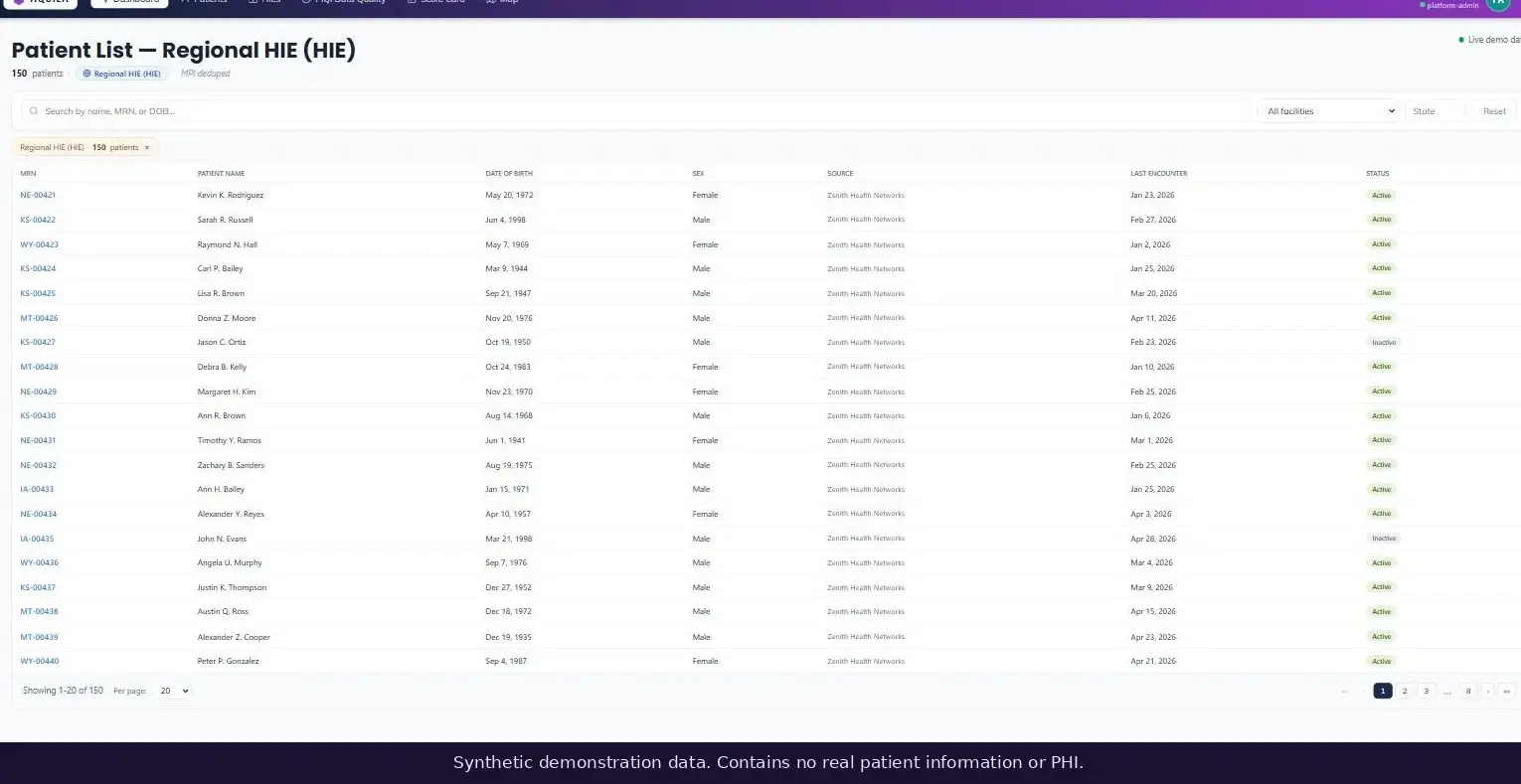Open patient record KS-00430
Image resolution: width=1521 pixels, height=784 pixels.
point(38,416)
